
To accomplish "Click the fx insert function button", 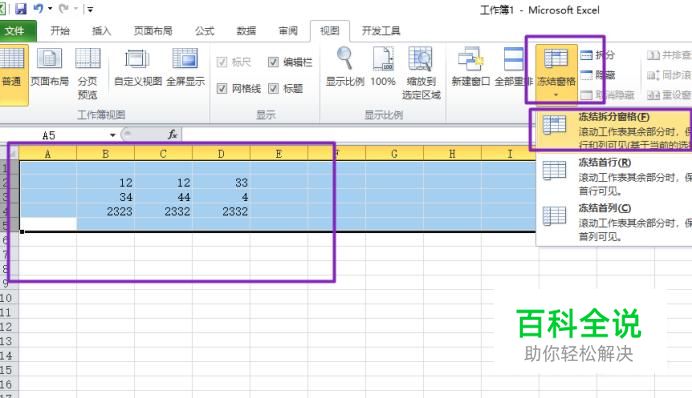I will 172,135.
